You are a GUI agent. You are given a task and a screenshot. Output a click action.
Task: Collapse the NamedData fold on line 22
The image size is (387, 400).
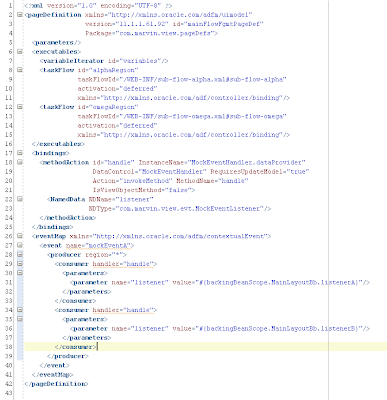(20, 199)
